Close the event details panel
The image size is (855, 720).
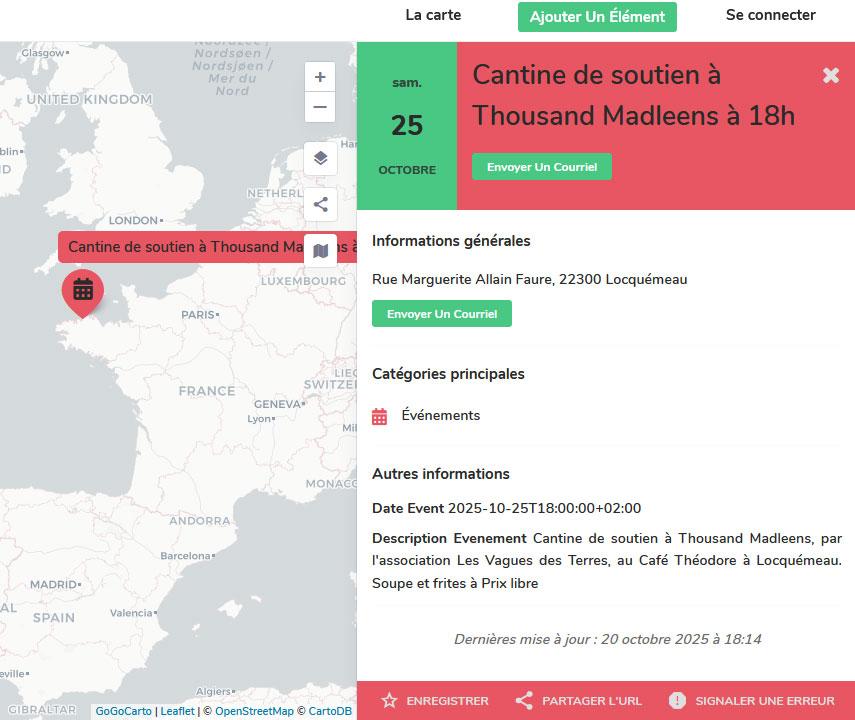point(830,75)
